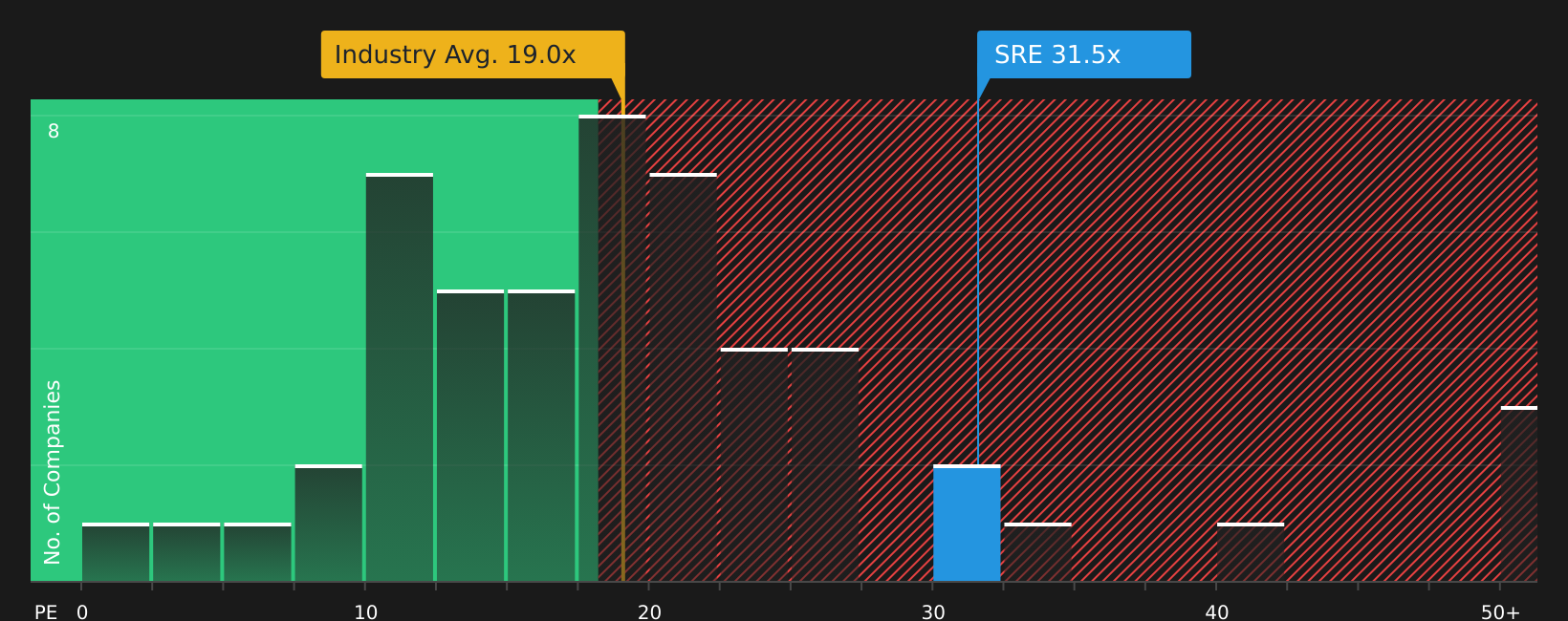Screen dimensions: 1568x621
Task: Click the Industry Avg. 19.0x label
Action: [472, 54]
